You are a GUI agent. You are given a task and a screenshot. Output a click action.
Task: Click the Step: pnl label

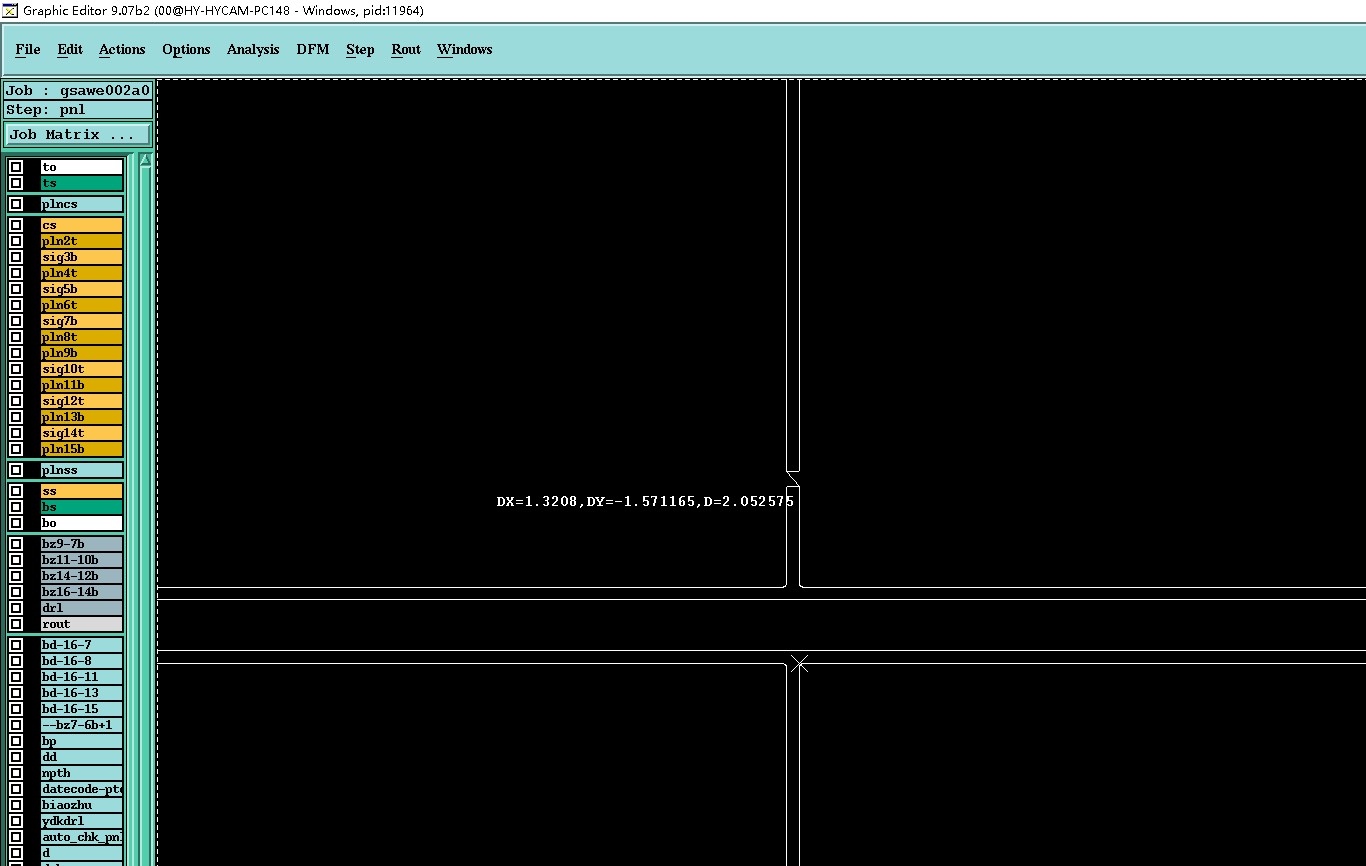(x=78, y=110)
